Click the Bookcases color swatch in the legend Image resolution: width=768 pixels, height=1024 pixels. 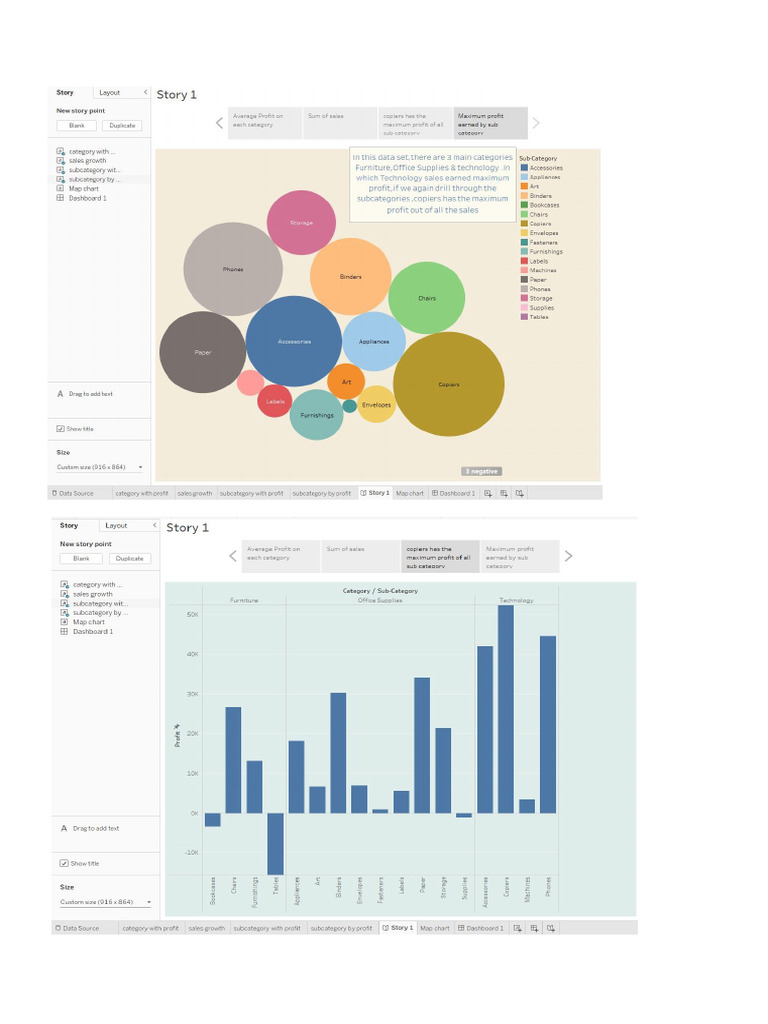(x=524, y=205)
